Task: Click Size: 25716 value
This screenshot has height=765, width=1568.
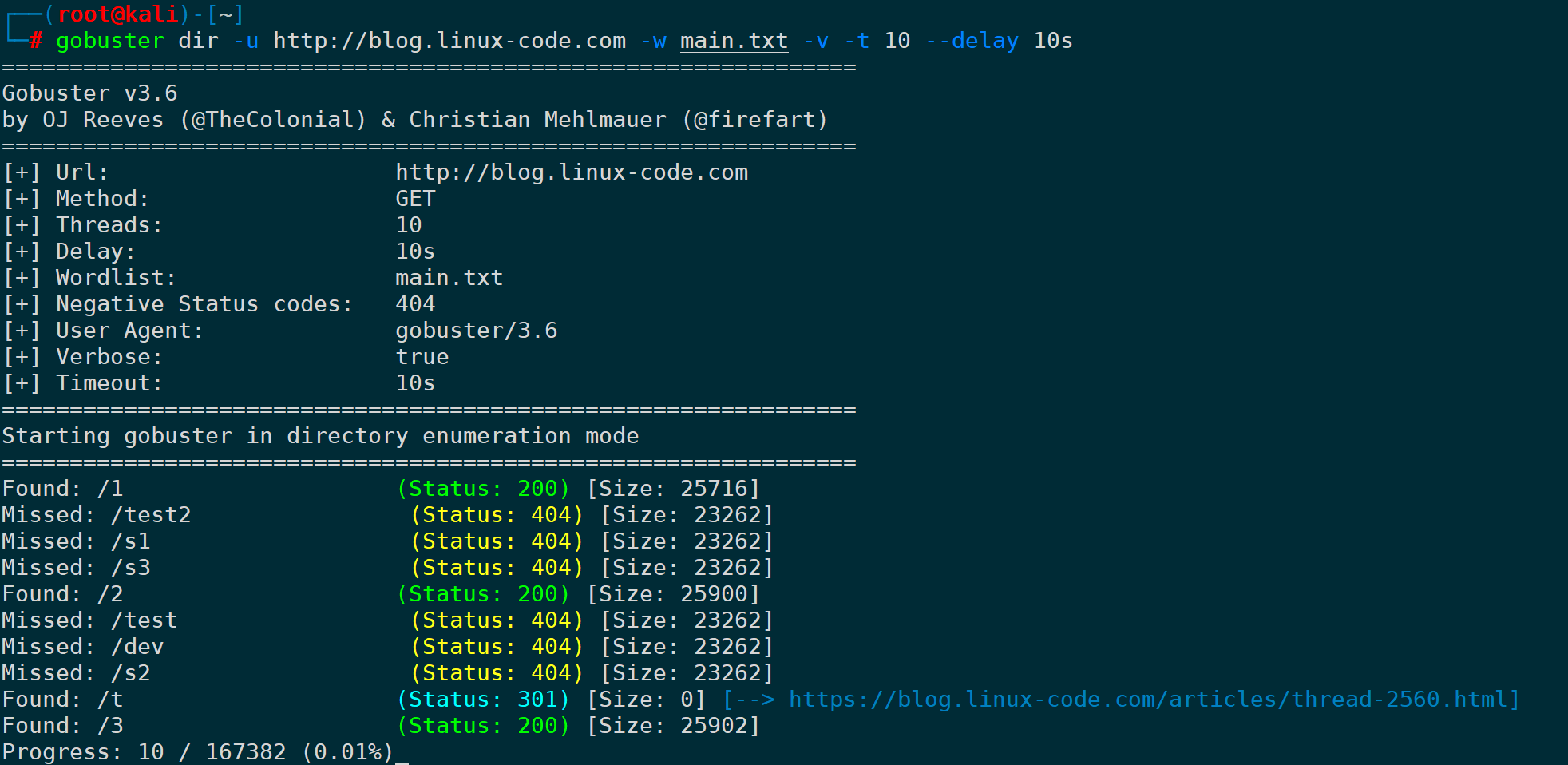Action: coord(674,489)
